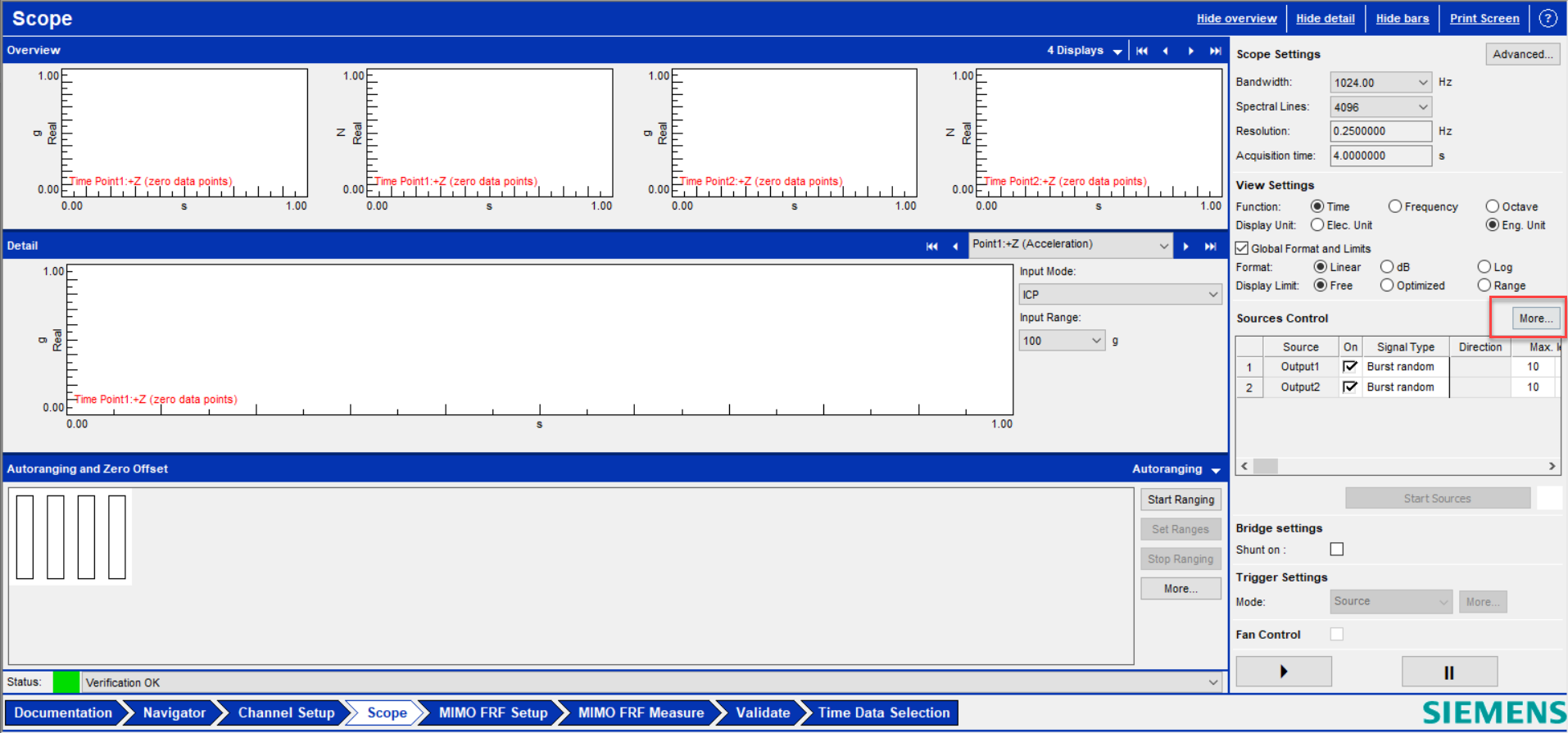Screen dimensions: 1568x733
Task: Click sources table horizontal scrollbar thumb
Action: tap(1266, 466)
